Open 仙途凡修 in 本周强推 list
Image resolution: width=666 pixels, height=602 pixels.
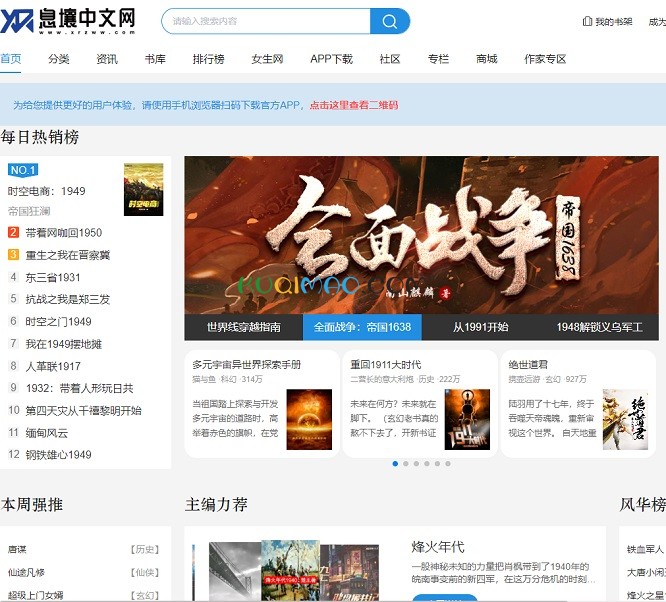pos(26,572)
